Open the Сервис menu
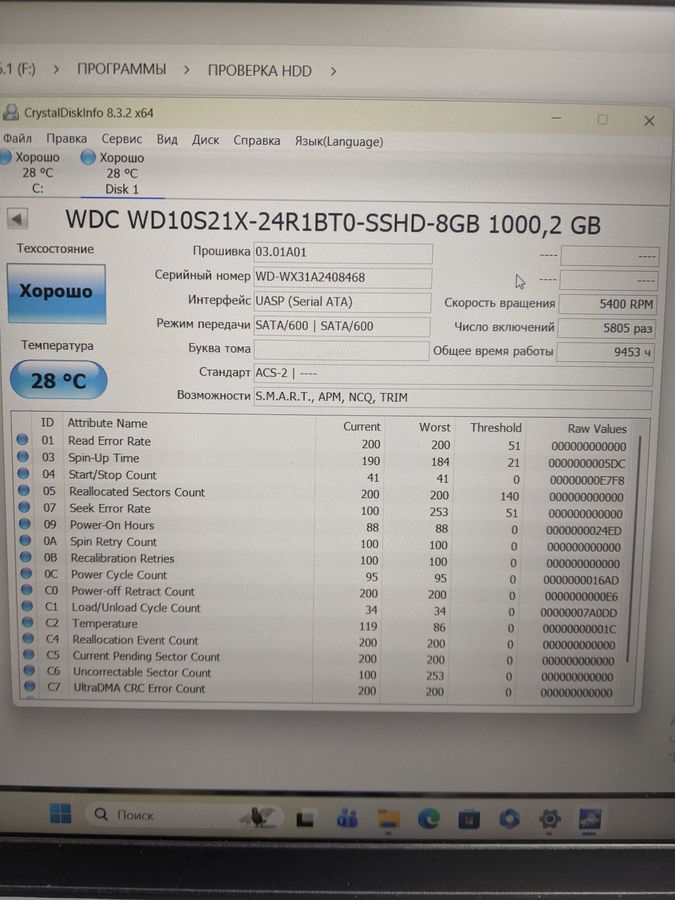 point(121,140)
